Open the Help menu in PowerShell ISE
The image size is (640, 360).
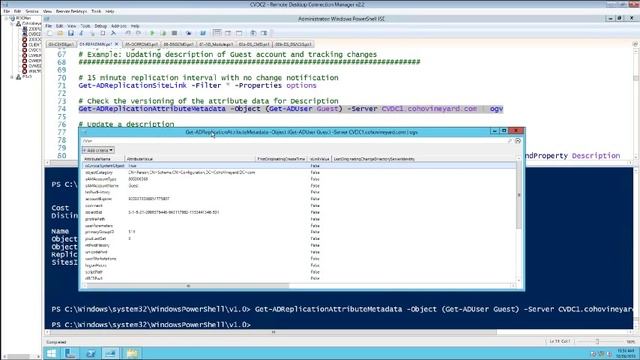(x=135, y=26)
